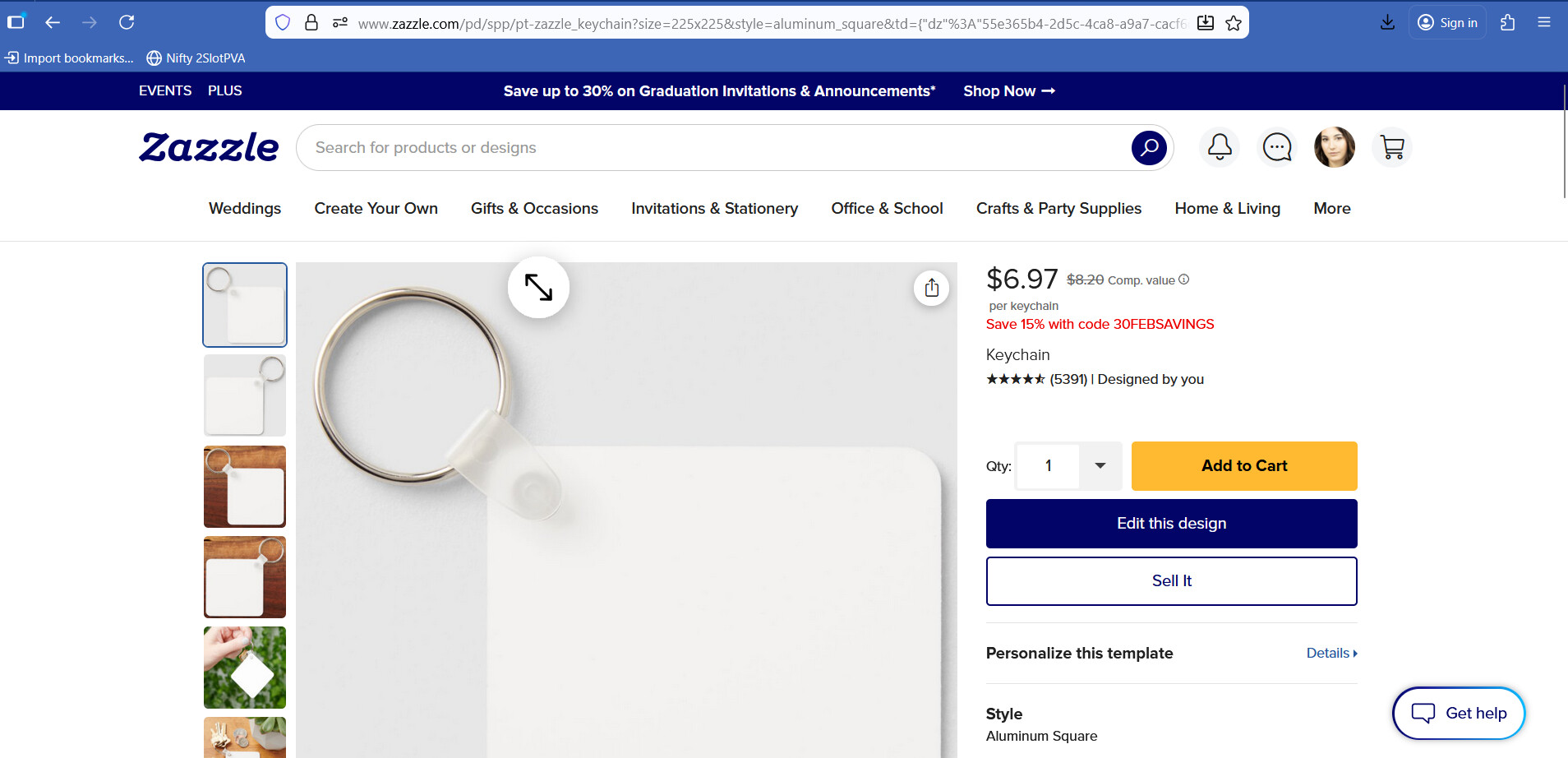Screen dimensions: 1568x758
Task: Click the search magnifier button
Action: (1149, 148)
